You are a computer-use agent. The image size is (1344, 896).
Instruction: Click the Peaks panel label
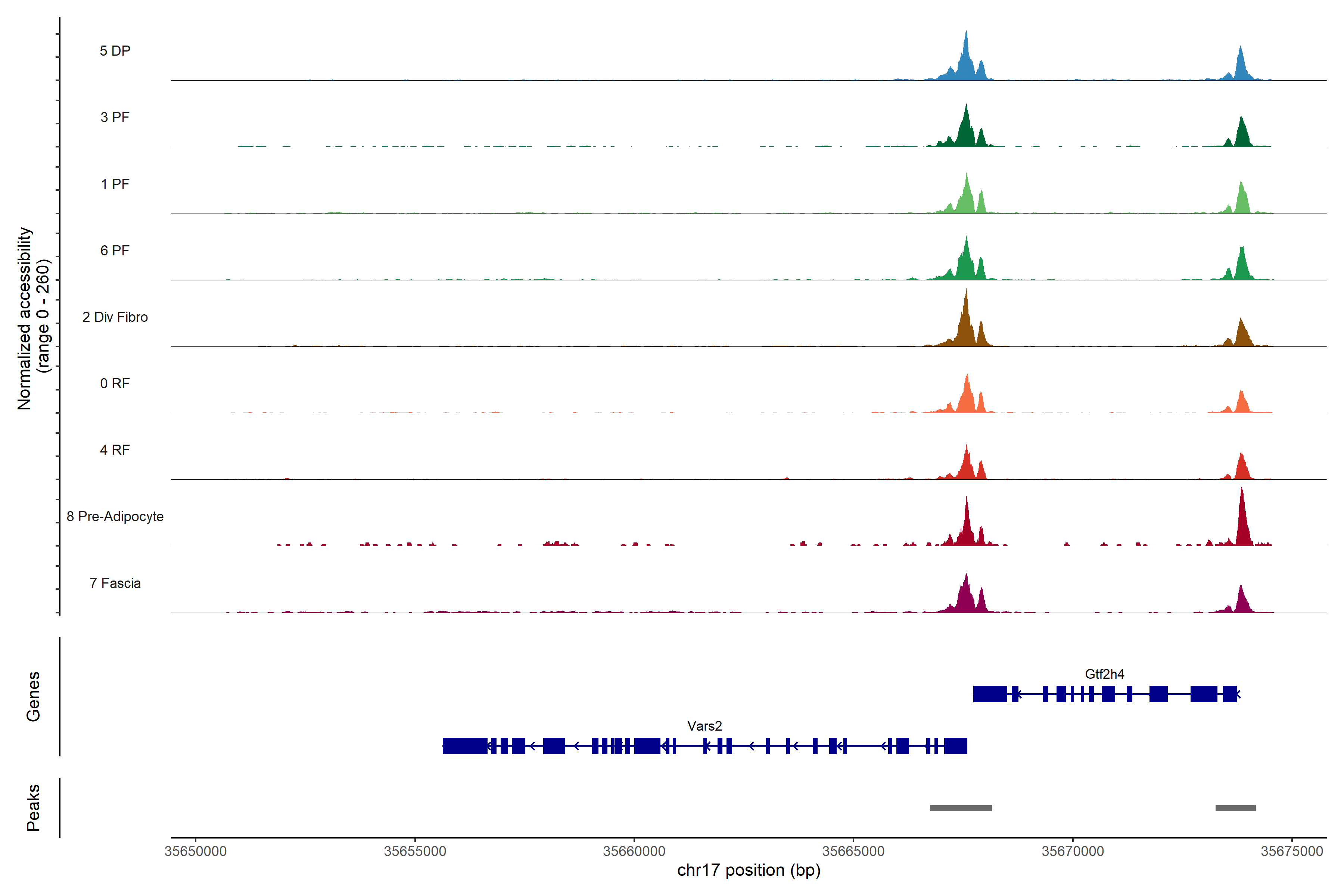33,808
